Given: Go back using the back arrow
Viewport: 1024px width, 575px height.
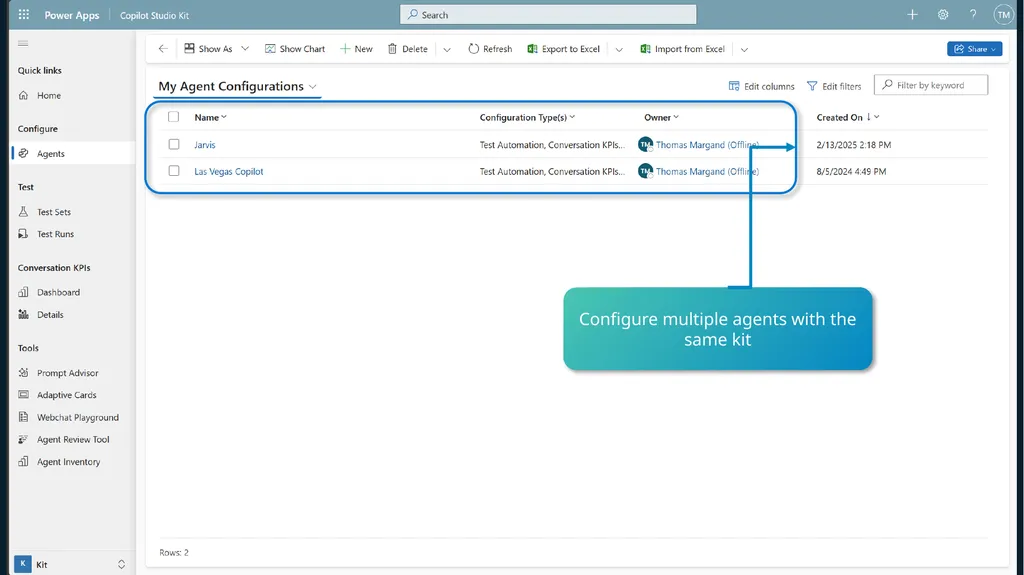Looking at the screenshot, I should [x=163, y=48].
